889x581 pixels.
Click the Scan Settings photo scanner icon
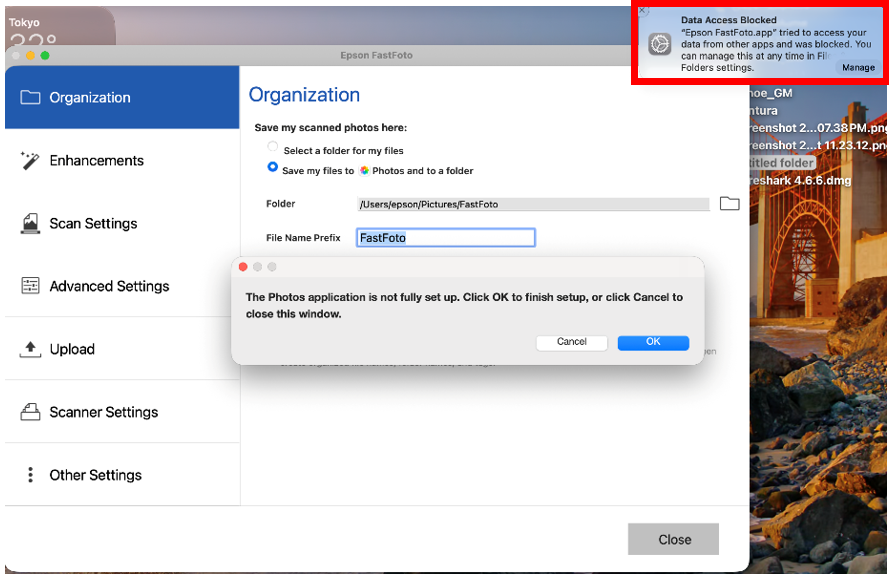30,223
